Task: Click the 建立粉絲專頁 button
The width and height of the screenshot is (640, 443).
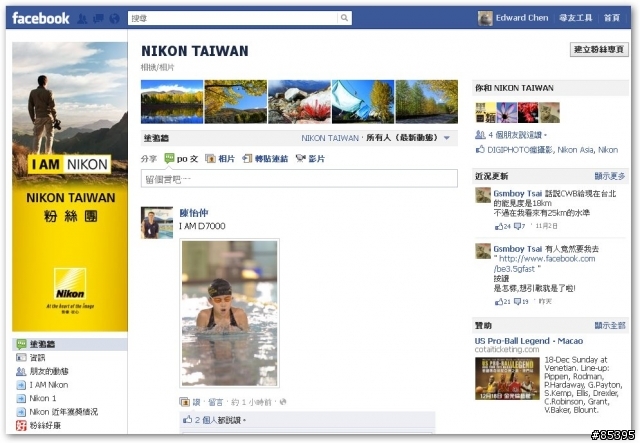Action: (x=599, y=49)
